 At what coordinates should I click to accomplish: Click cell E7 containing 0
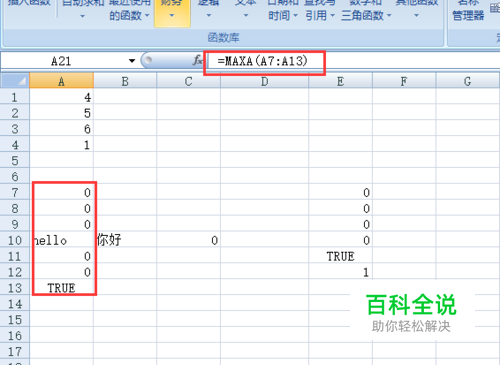pyautogui.click(x=340, y=192)
